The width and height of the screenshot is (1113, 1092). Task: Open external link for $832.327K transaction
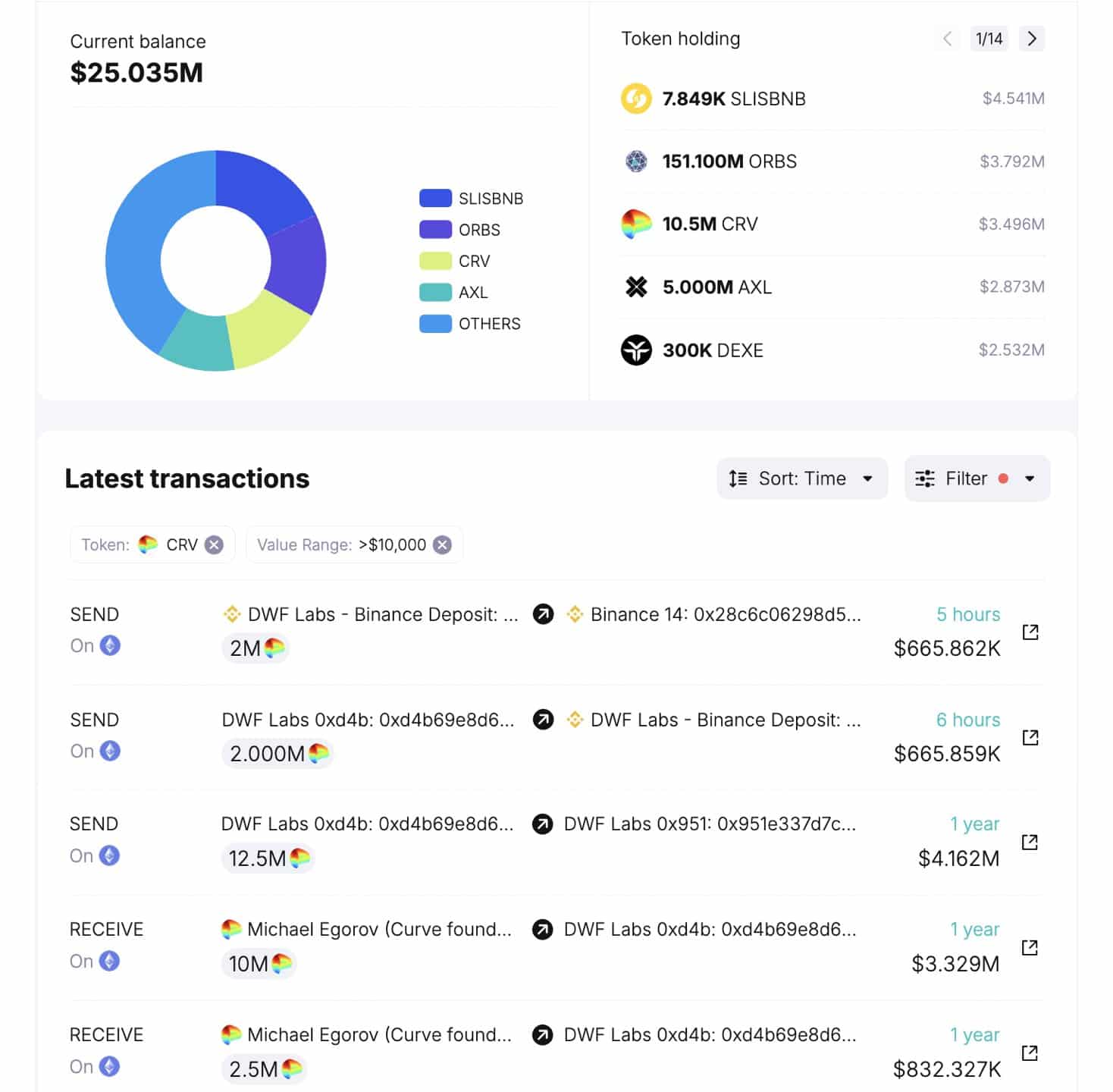tap(1029, 1053)
